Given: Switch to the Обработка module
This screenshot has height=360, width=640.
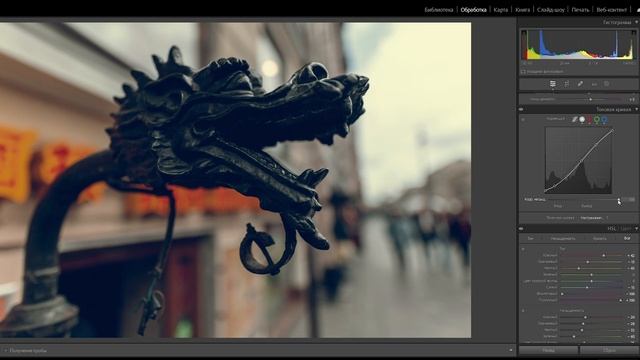Looking at the screenshot, I should click(473, 10).
